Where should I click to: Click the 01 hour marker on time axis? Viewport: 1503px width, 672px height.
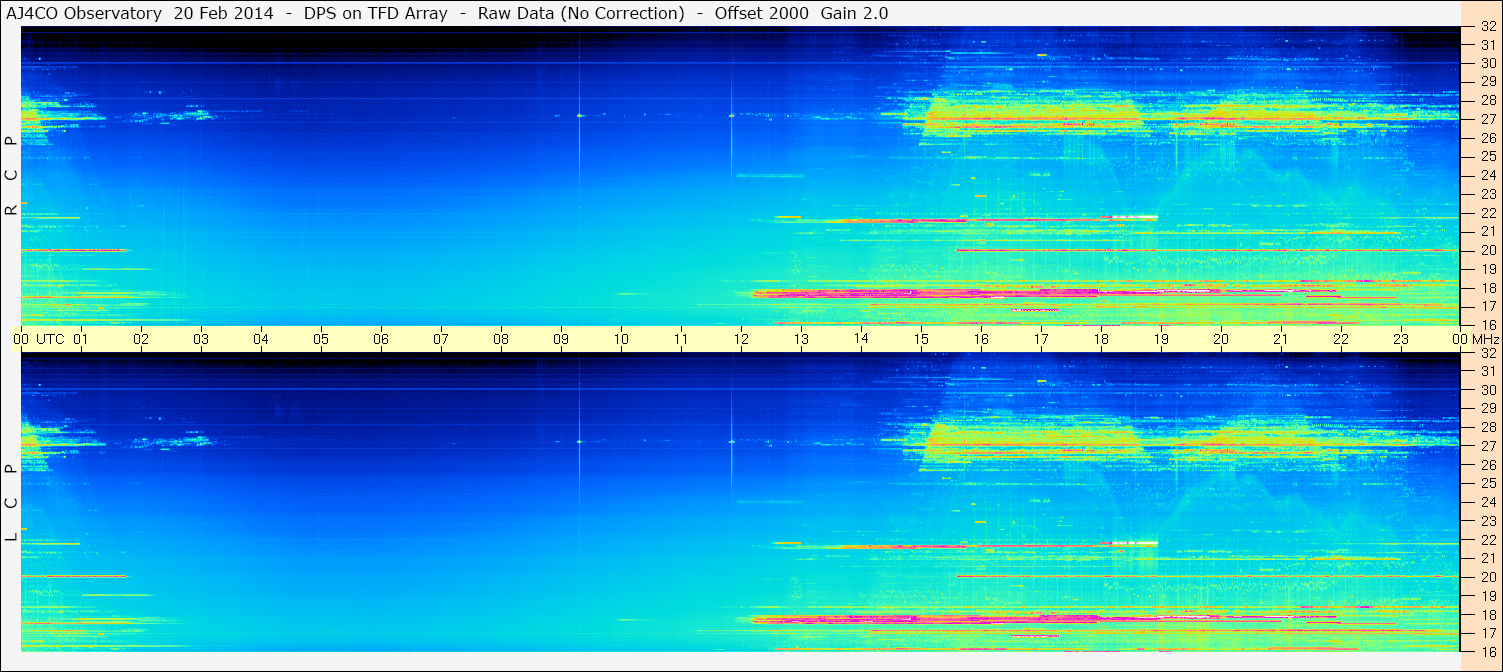click(81, 339)
